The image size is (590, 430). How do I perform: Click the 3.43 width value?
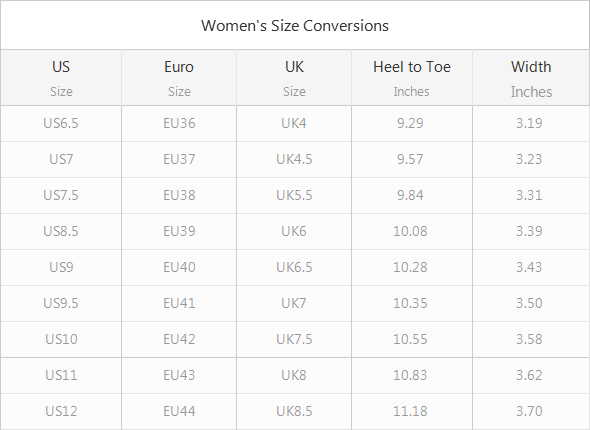(x=529, y=267)
